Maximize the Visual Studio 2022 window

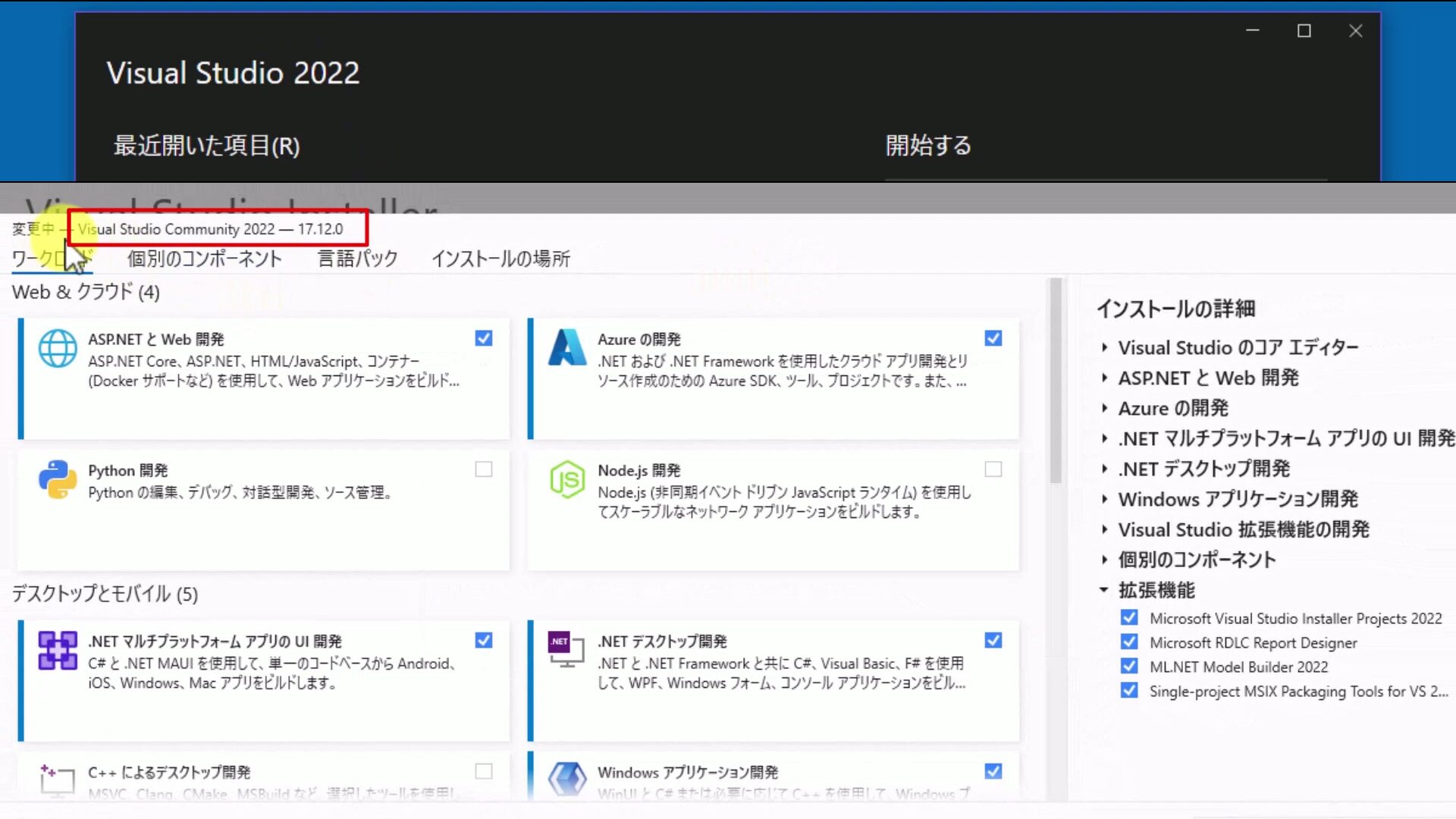click(x=1304, y=30)
